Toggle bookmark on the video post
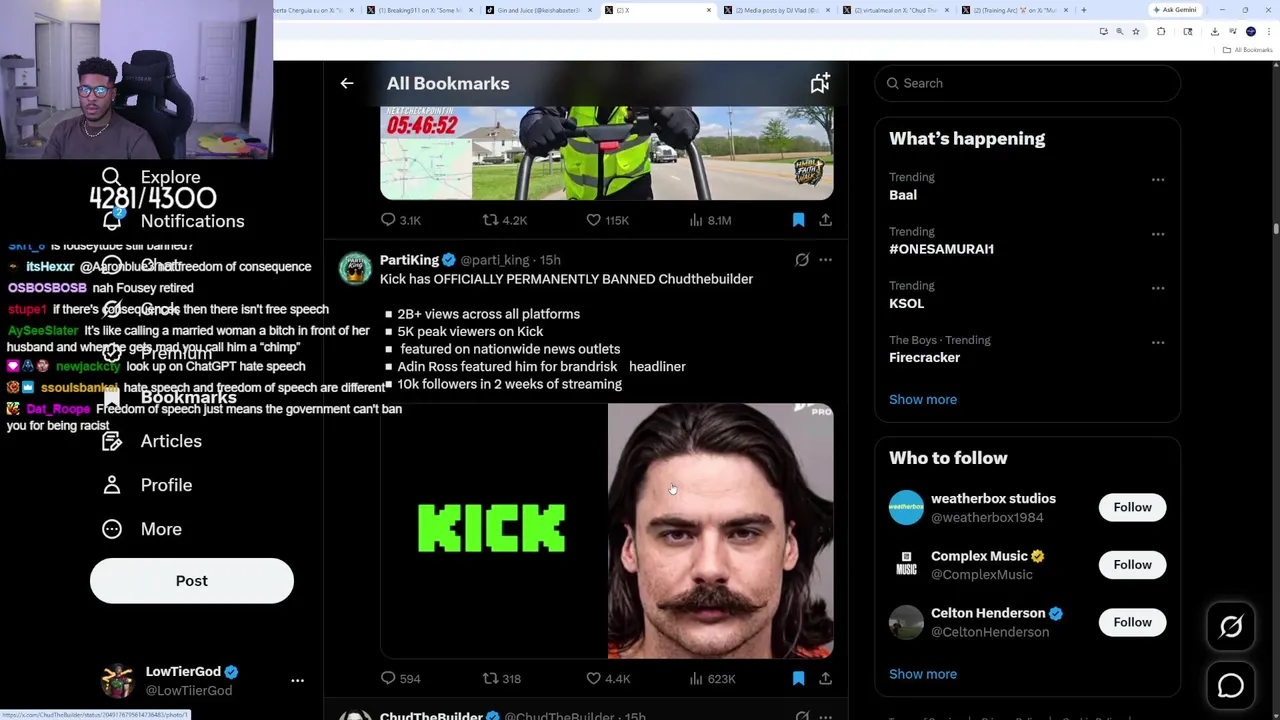The image size is (1280, 720). pos(798,220)
